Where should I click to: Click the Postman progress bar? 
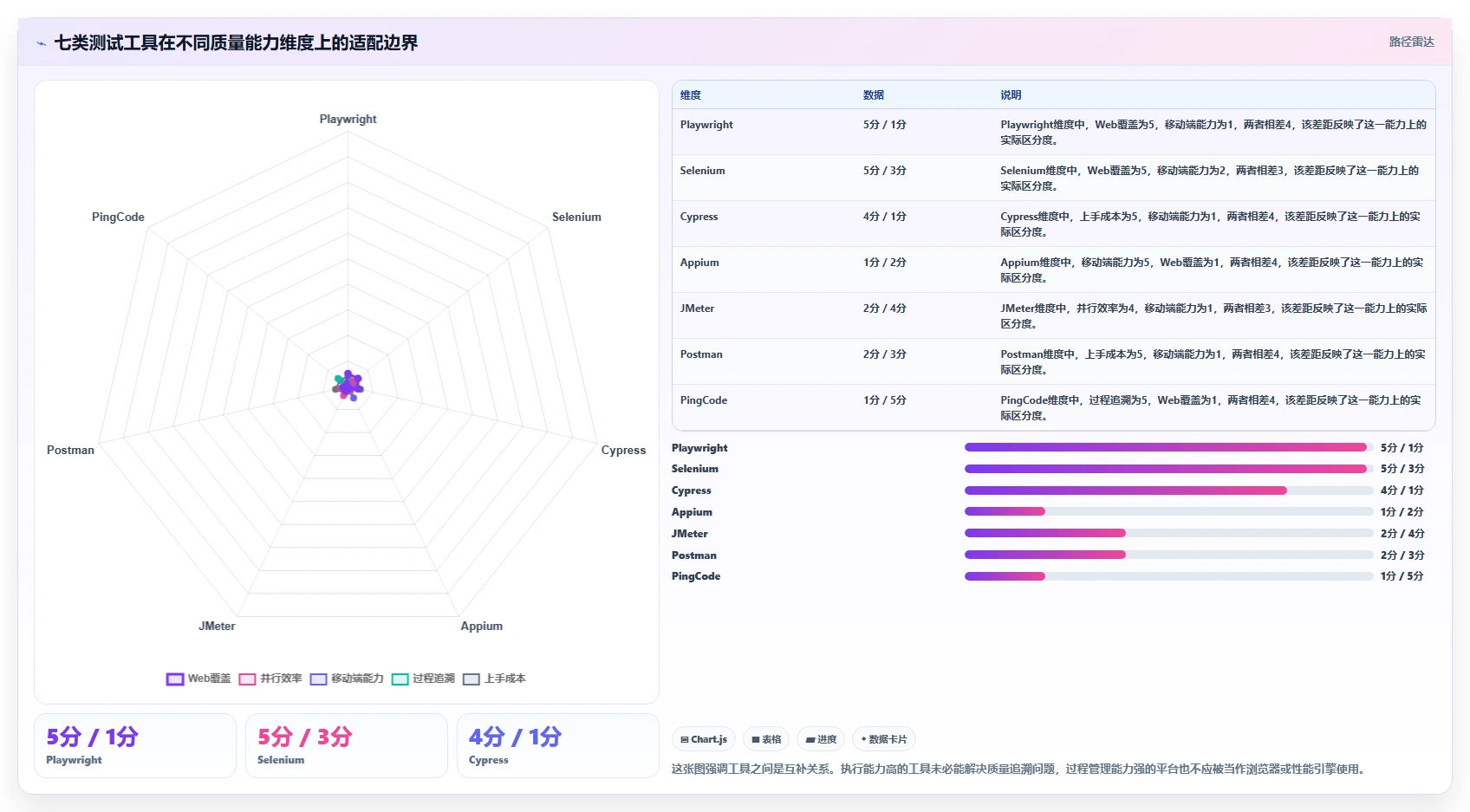point(1168,555)
